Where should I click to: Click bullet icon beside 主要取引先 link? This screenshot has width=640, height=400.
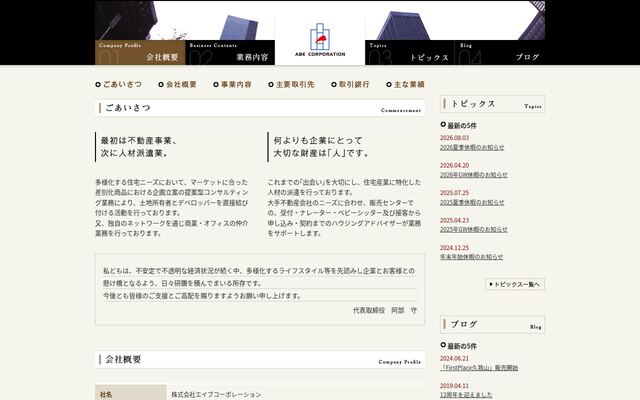(271, 84)
